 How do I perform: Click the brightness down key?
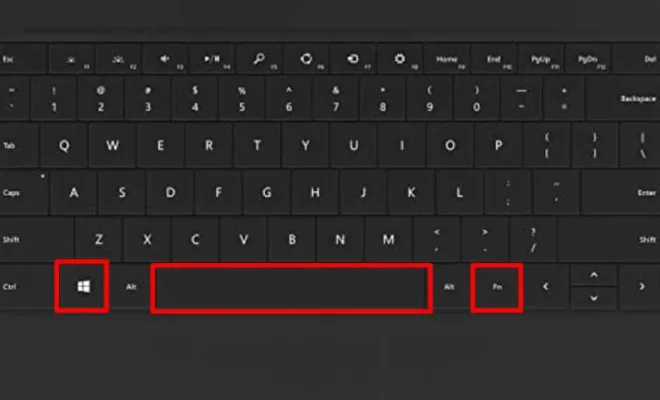(x=71, y=59)
